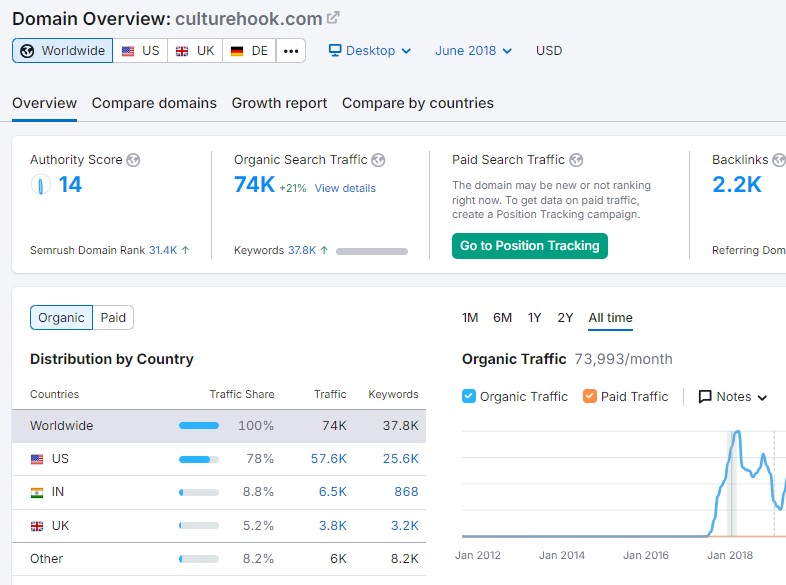This screenshot has width=786, height=585.
Task: Switch distribution to Paid
Action: coord(113,317)
